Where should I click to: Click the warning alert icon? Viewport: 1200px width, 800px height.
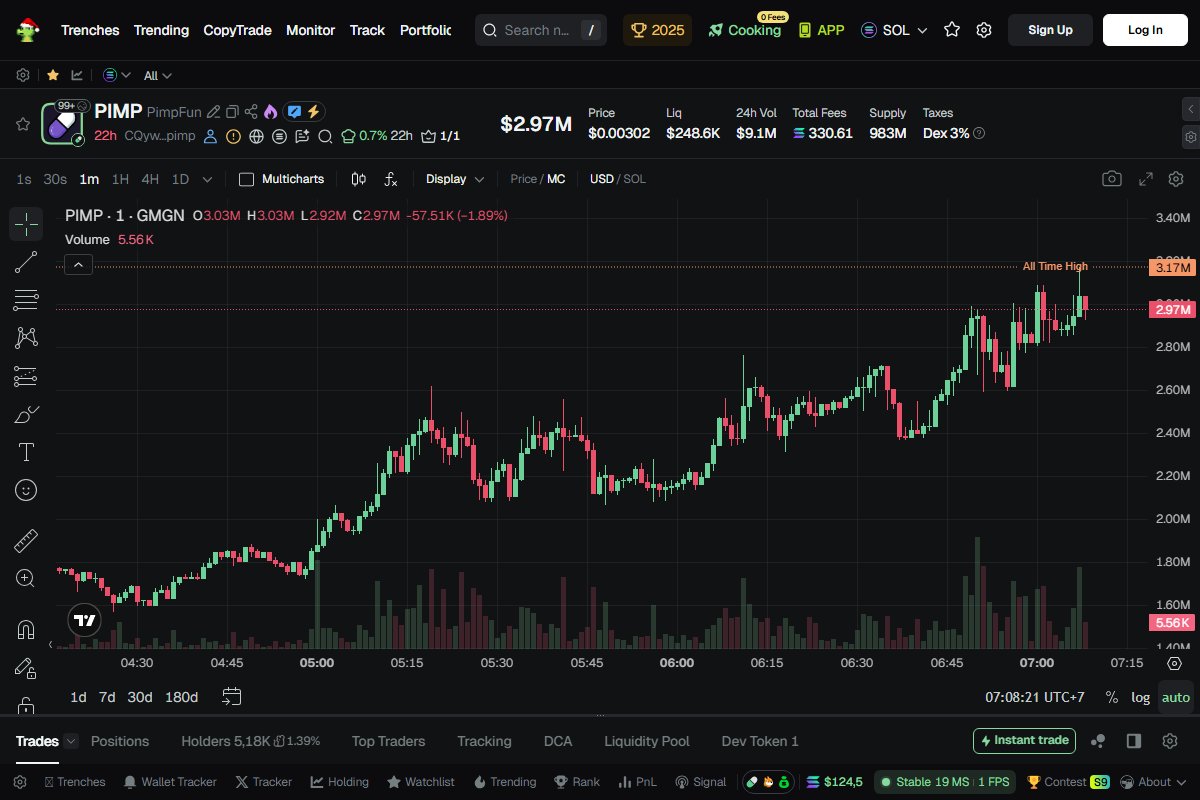click(x=233, y=136)
